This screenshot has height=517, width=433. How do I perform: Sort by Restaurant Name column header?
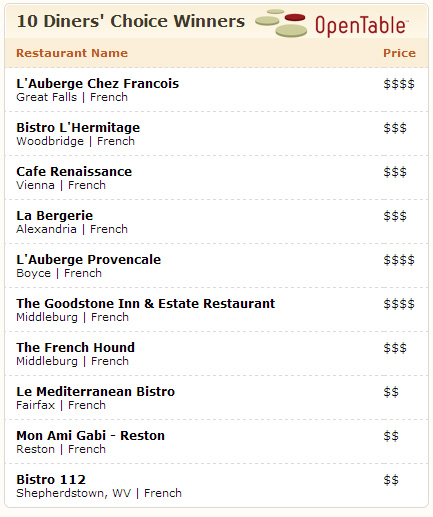(72, 53)
